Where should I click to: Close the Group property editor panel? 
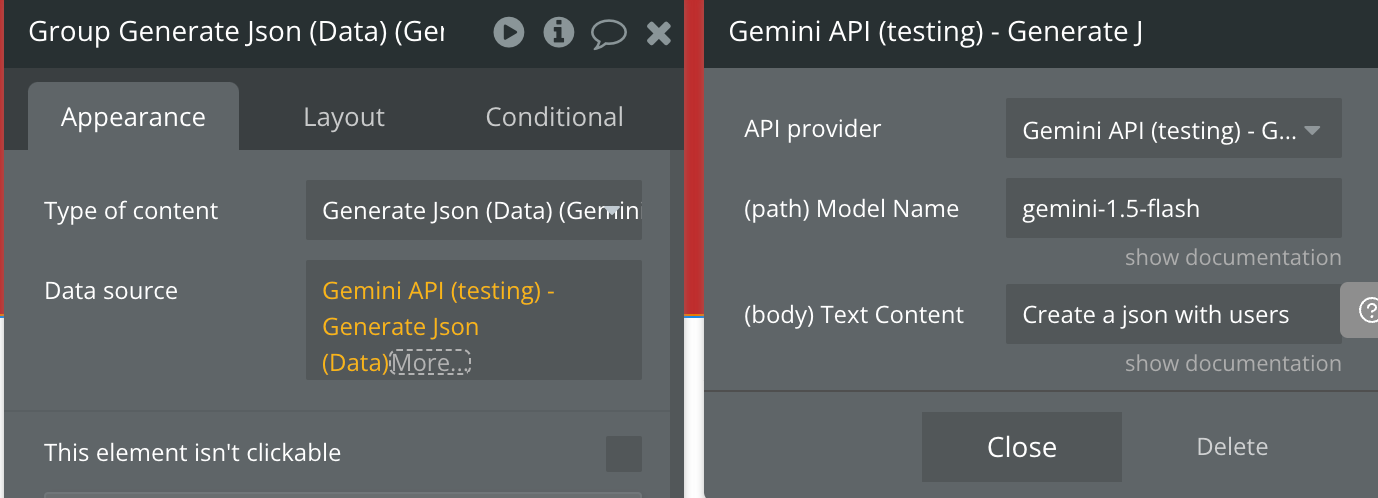click(659, 34)
